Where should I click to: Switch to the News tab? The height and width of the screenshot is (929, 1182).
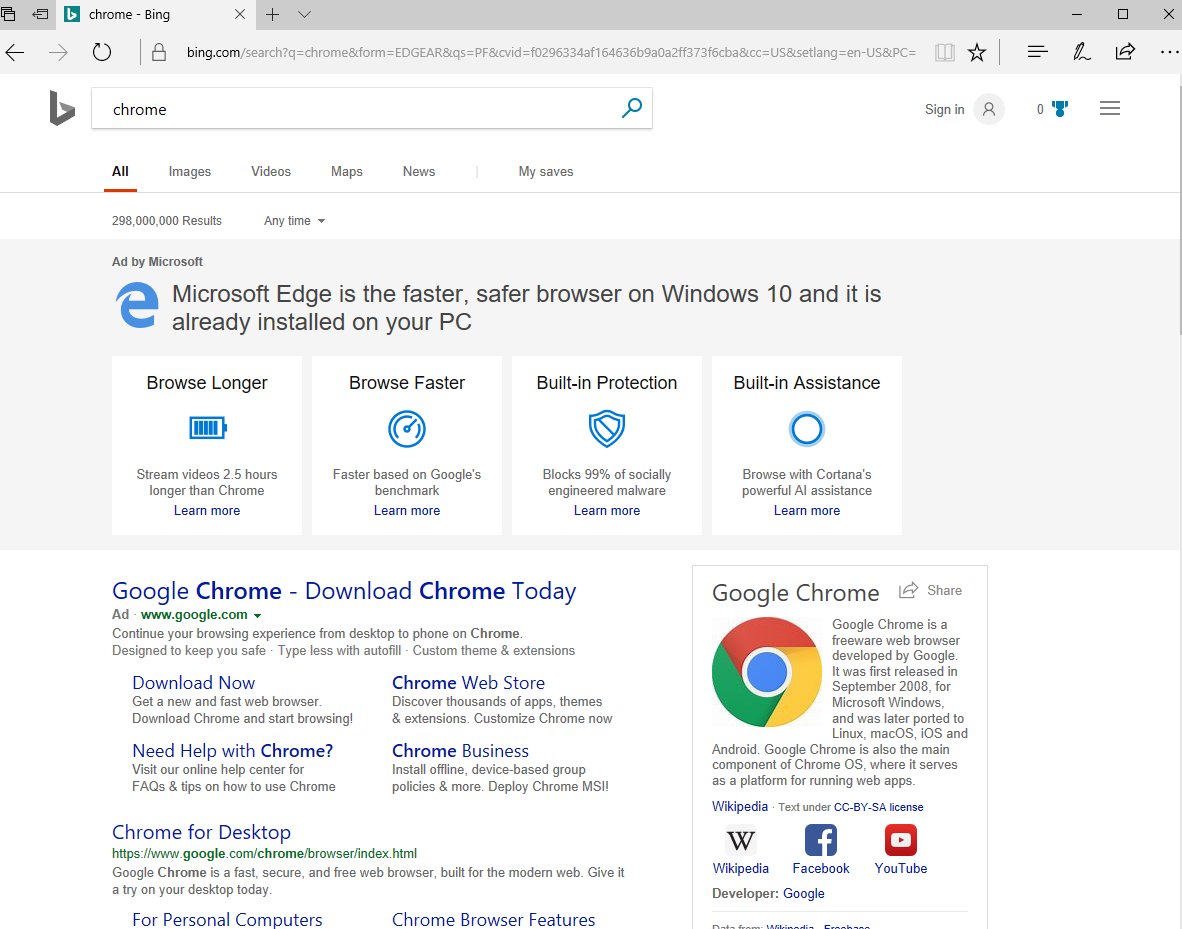point(418,172)
